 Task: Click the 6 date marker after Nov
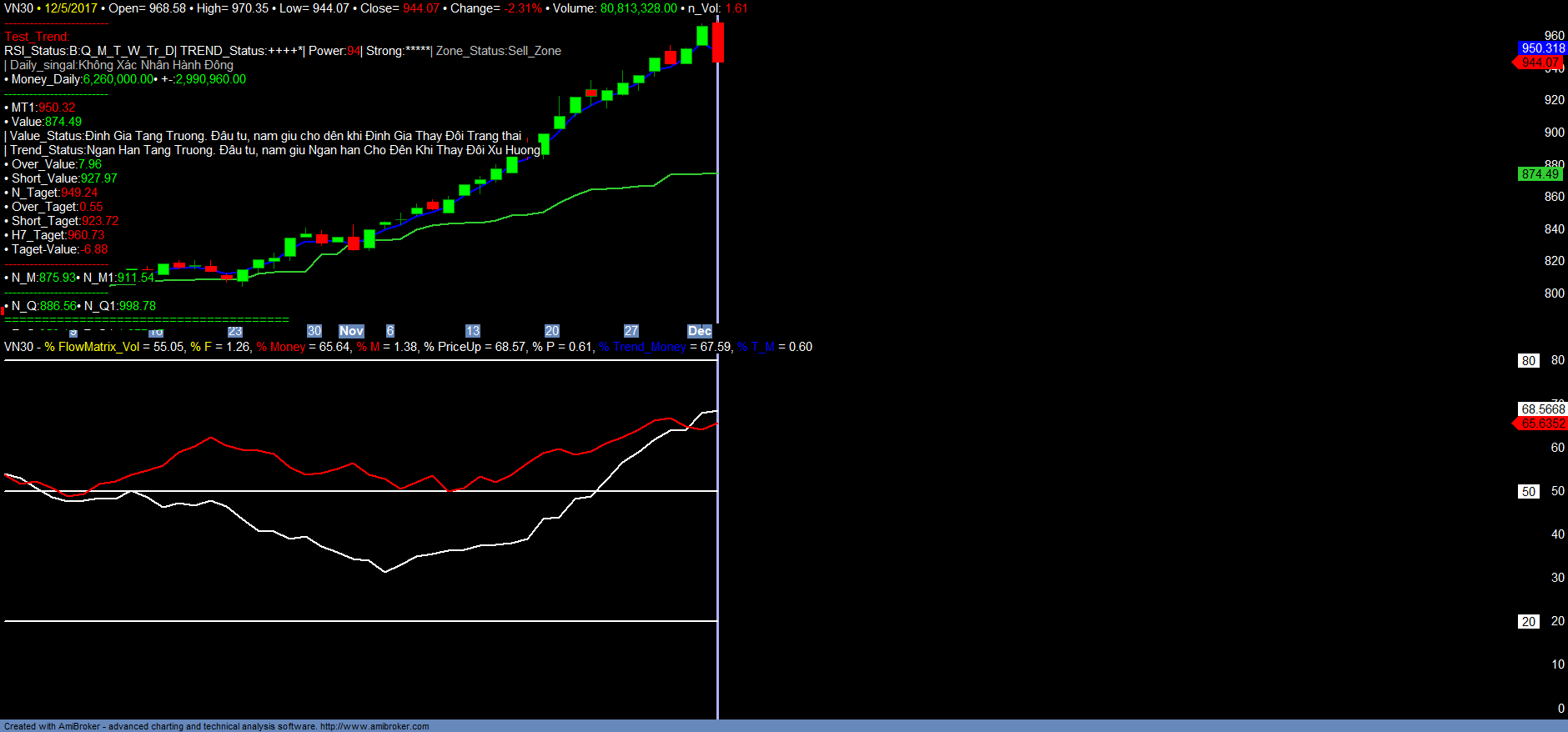[x=389, y=331]
